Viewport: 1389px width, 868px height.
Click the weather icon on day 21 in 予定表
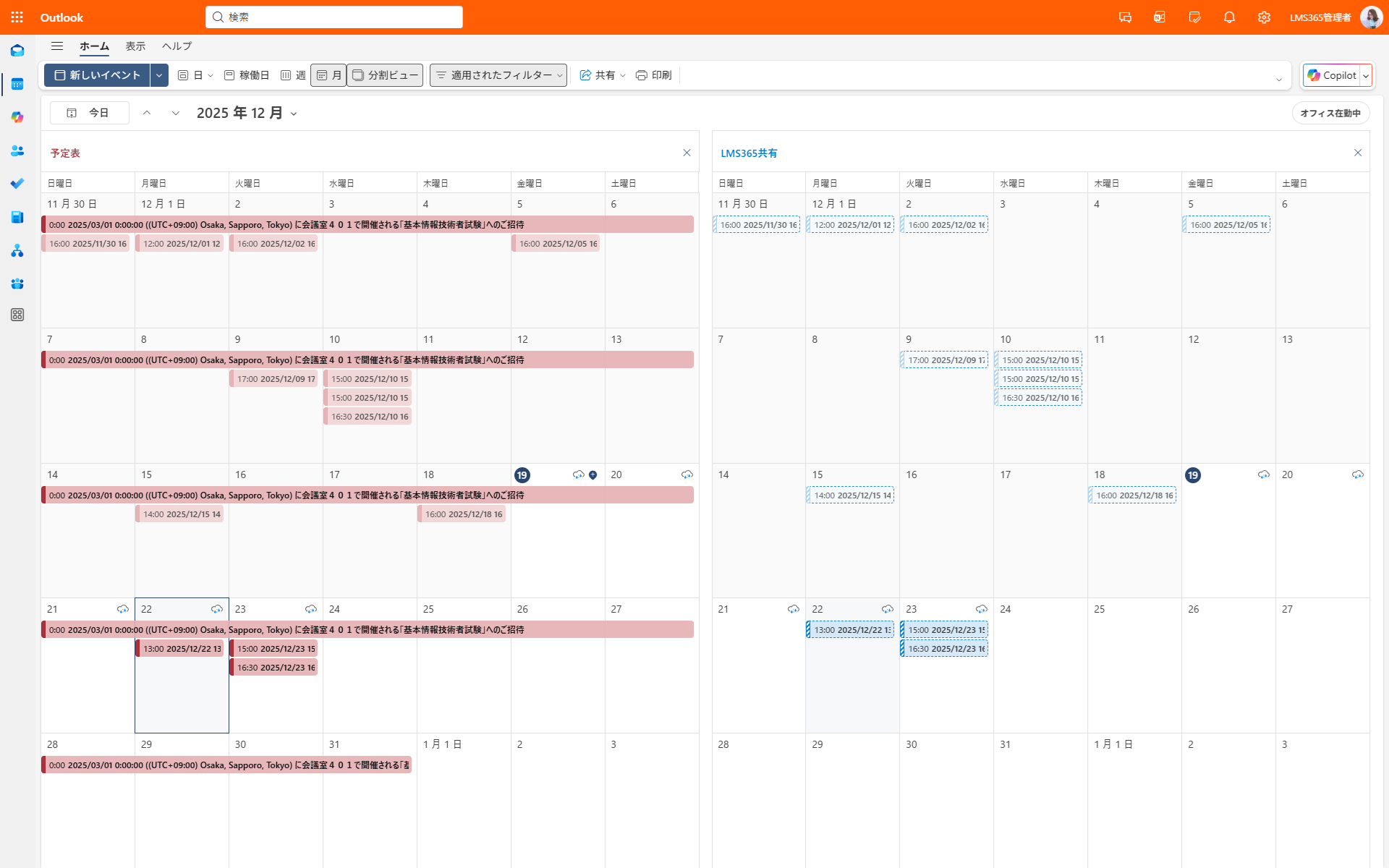pos(123,609)
